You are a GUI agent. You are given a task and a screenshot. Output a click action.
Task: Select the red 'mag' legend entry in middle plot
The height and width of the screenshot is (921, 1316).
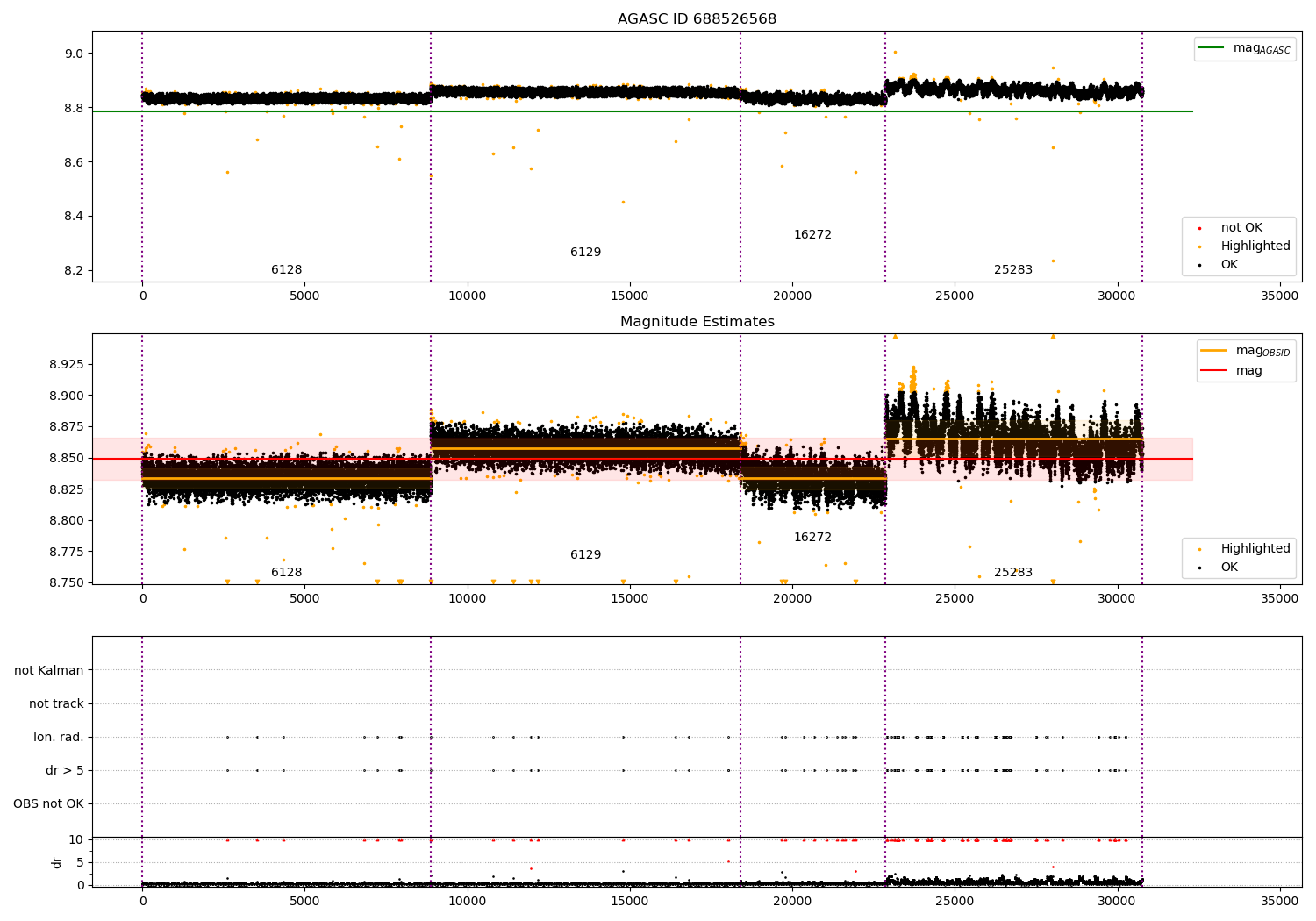pyautogui.click(x=1232, y=370)
